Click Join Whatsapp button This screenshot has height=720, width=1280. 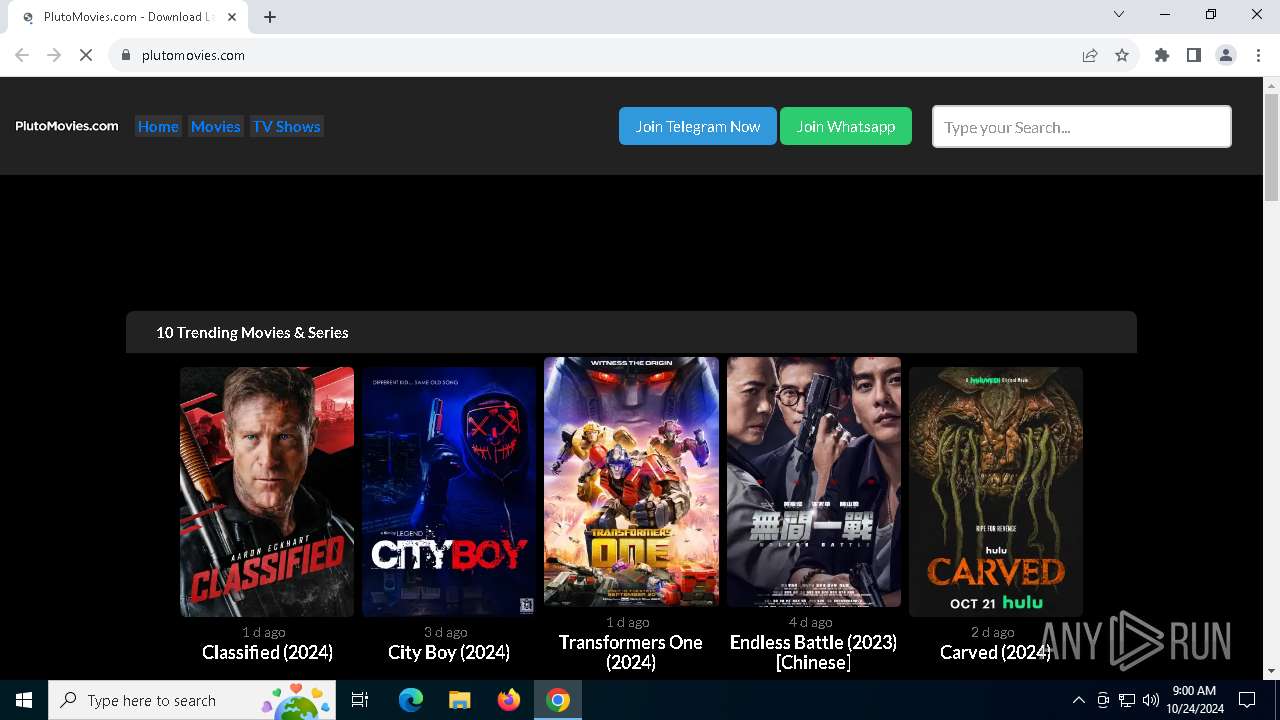[846, 126]
